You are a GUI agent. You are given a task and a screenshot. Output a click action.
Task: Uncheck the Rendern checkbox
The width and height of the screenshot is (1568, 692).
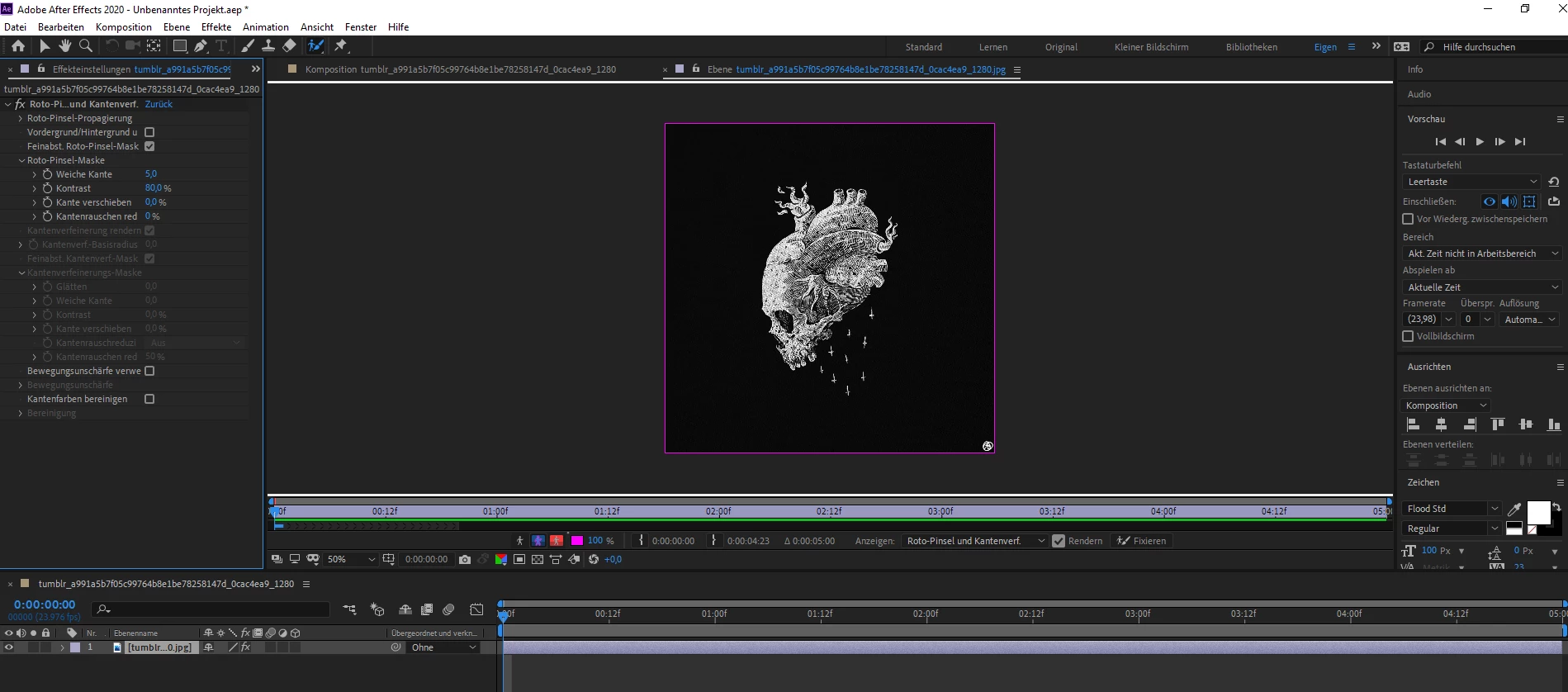coord(1059,541)
